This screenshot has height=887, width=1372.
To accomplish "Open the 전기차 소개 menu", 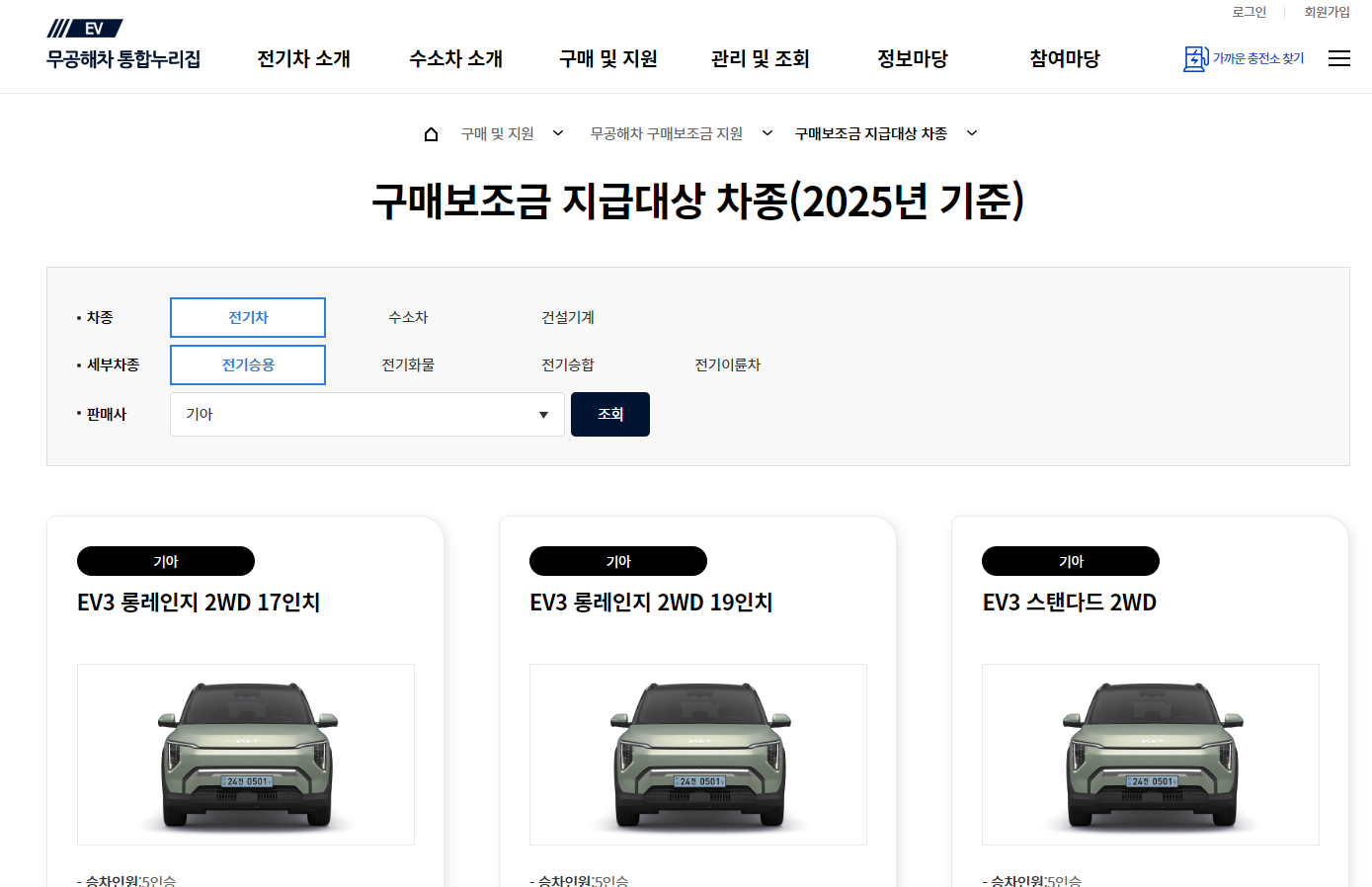I will tap(303, 58).
